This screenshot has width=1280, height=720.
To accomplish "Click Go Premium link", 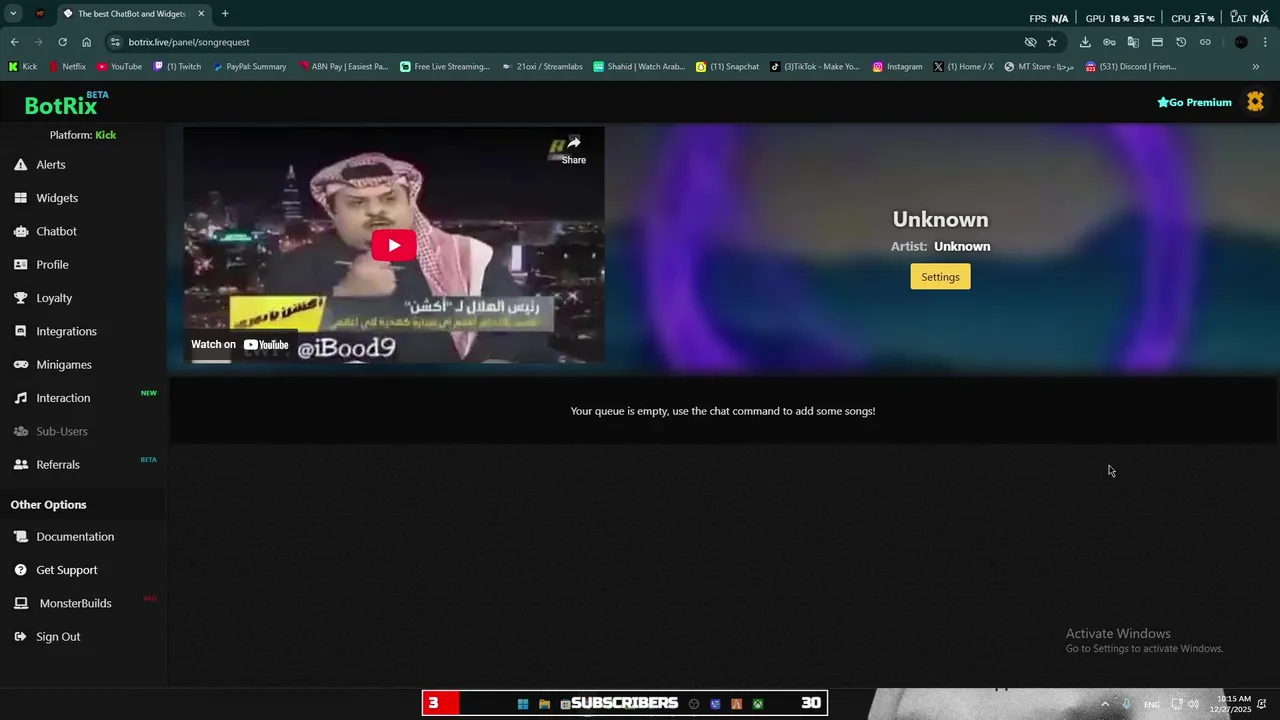I will coord(1194,102).
